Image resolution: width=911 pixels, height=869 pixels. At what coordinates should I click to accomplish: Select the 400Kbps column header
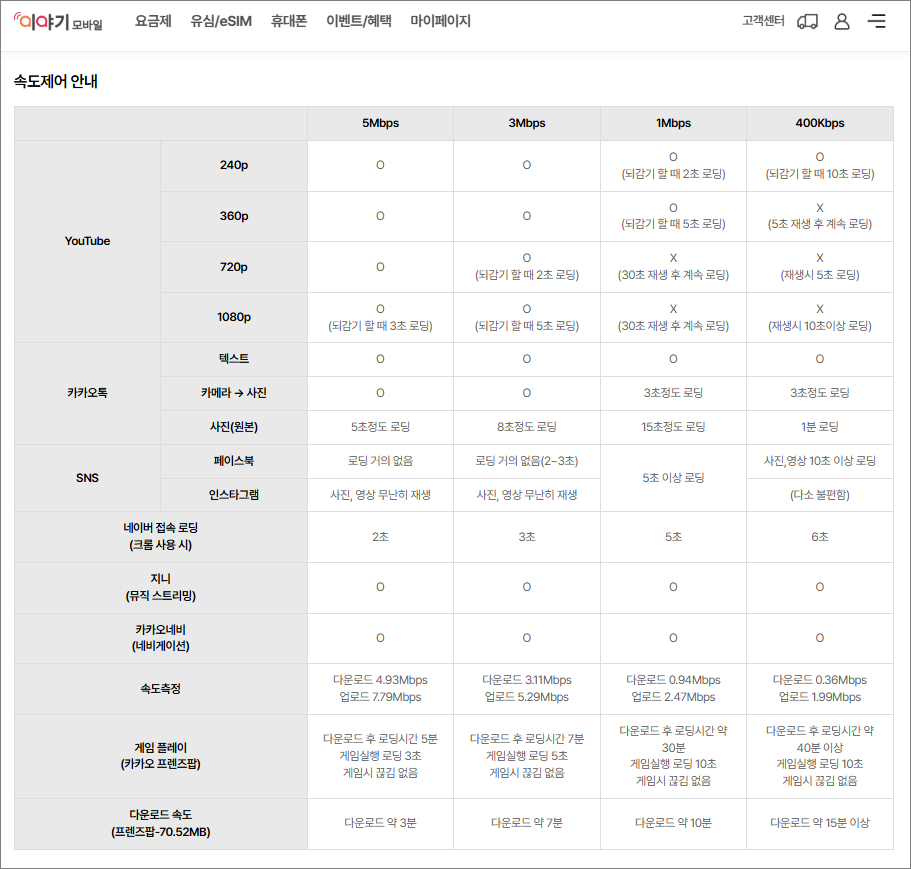[820, 123]
